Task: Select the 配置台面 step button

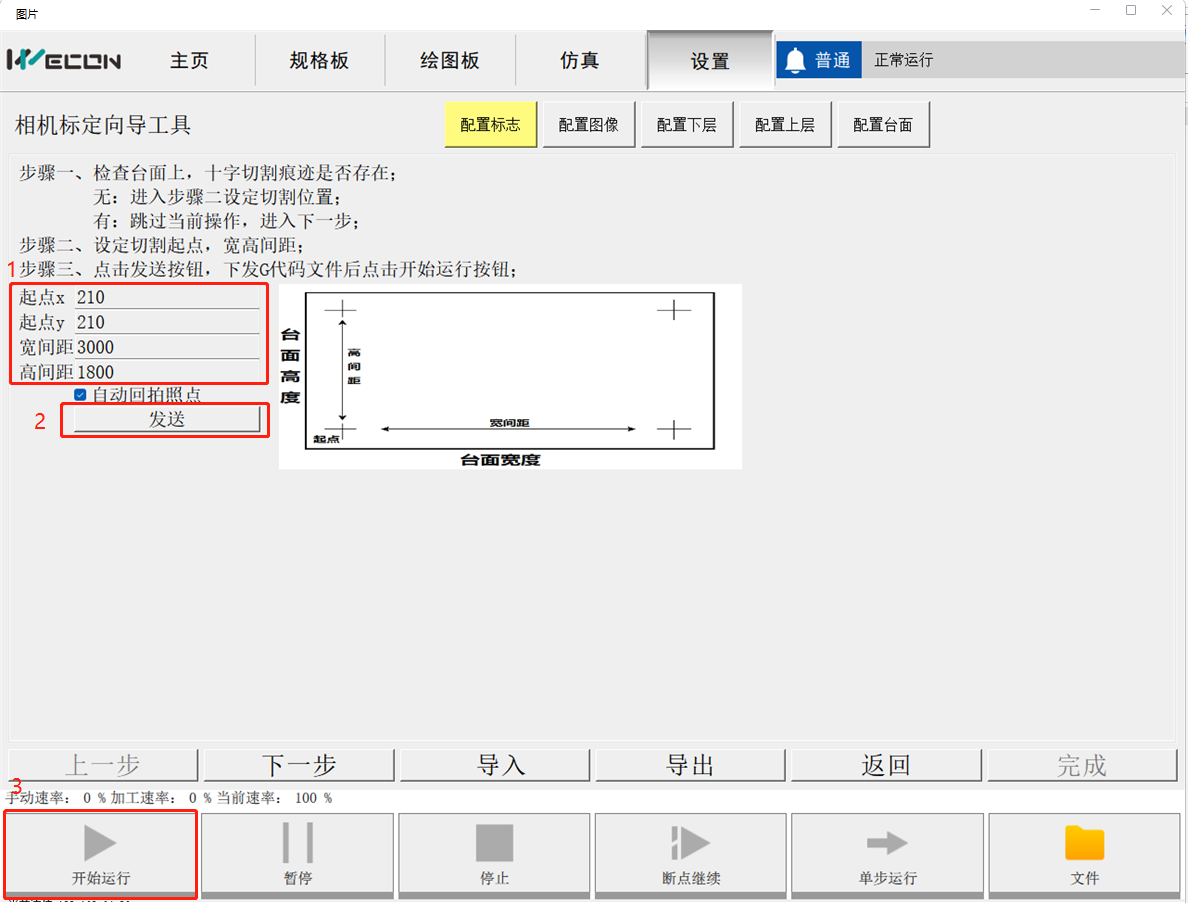Action: coord(883,125)
